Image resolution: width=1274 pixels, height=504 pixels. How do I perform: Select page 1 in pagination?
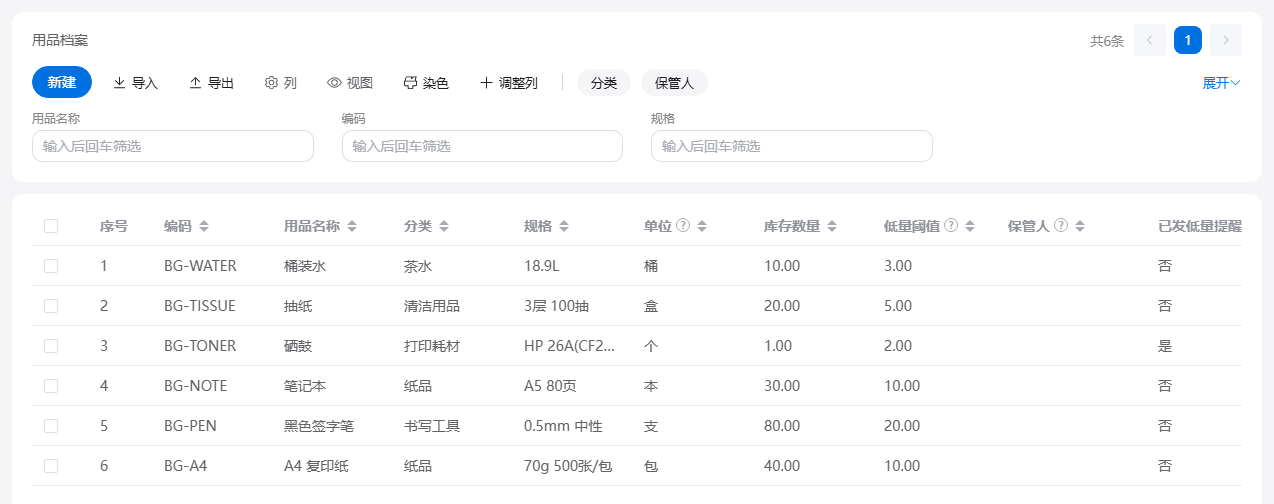click(x=1188, y=40)
